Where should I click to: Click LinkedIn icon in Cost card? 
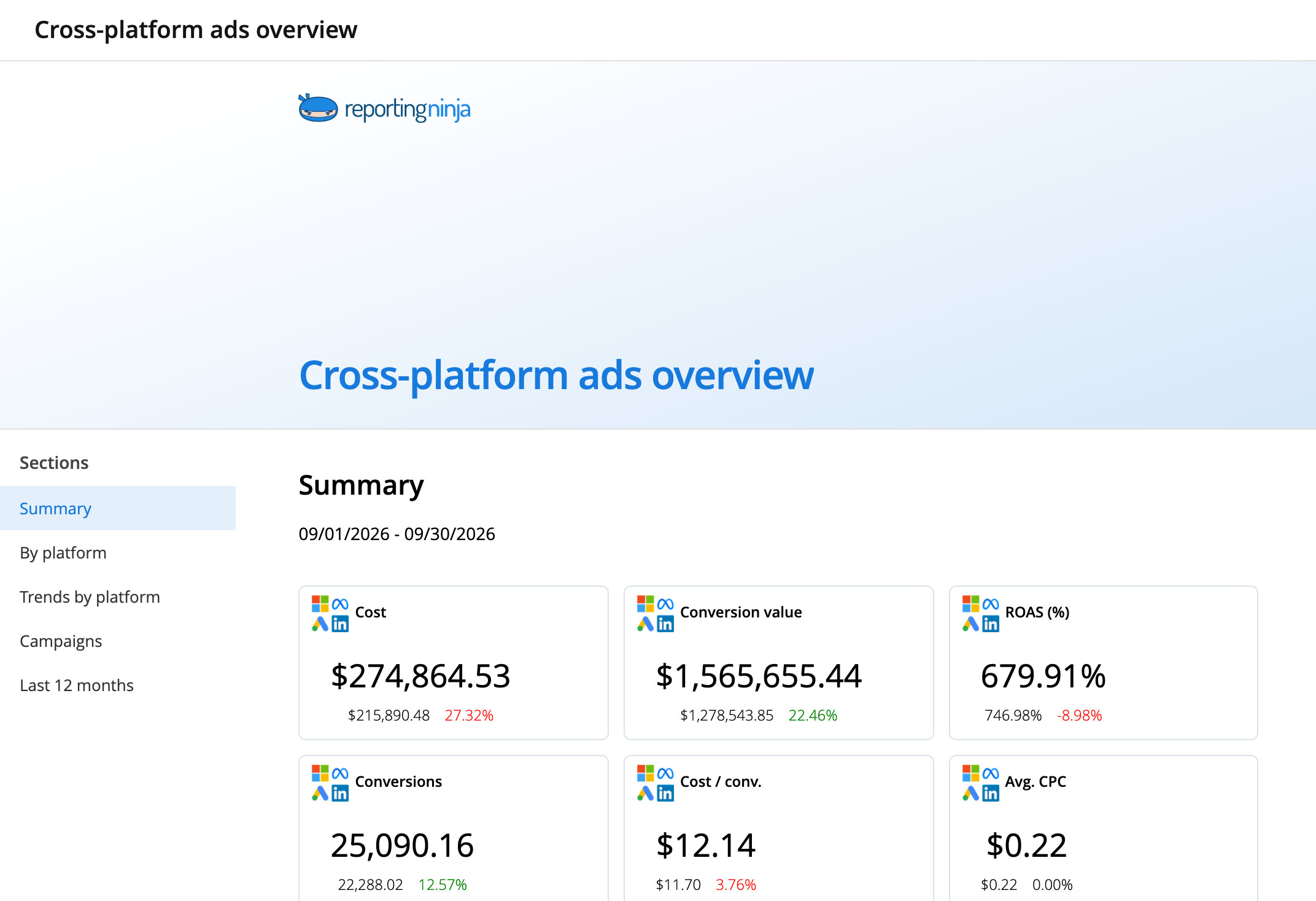(x=340, y=624)
